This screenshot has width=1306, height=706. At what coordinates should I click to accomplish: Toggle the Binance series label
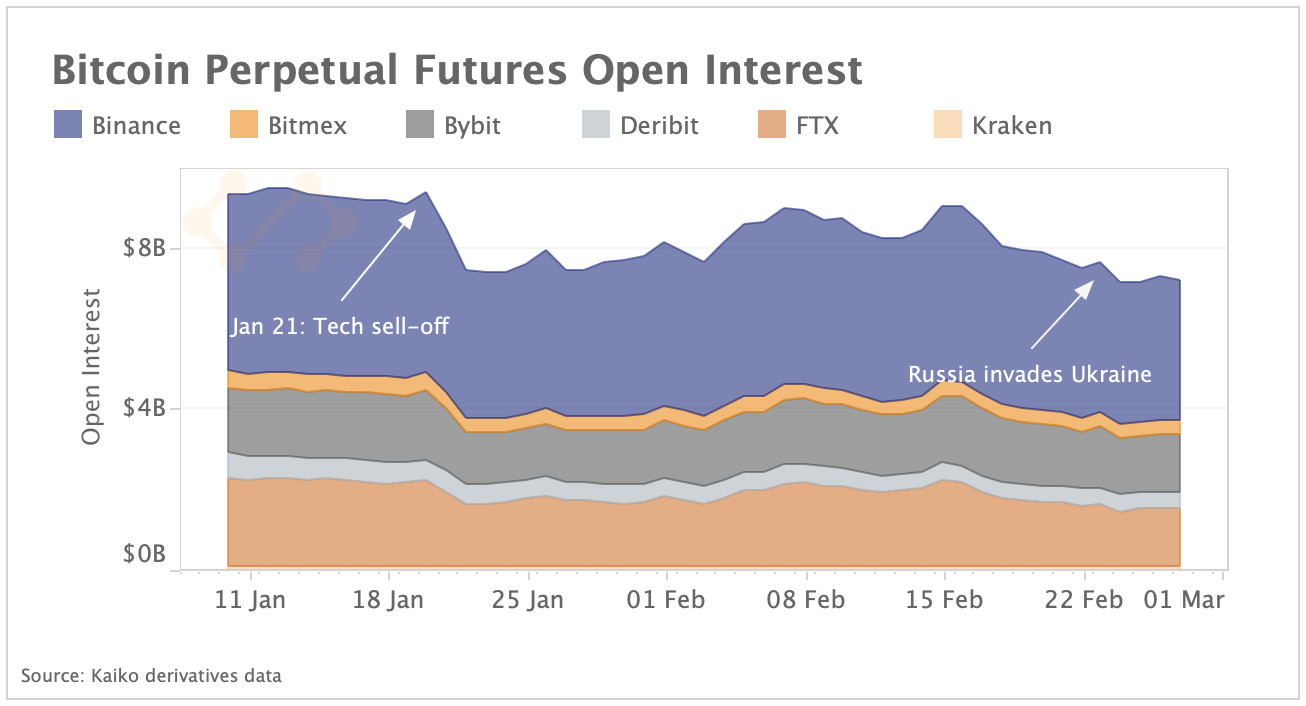(136, 126)
